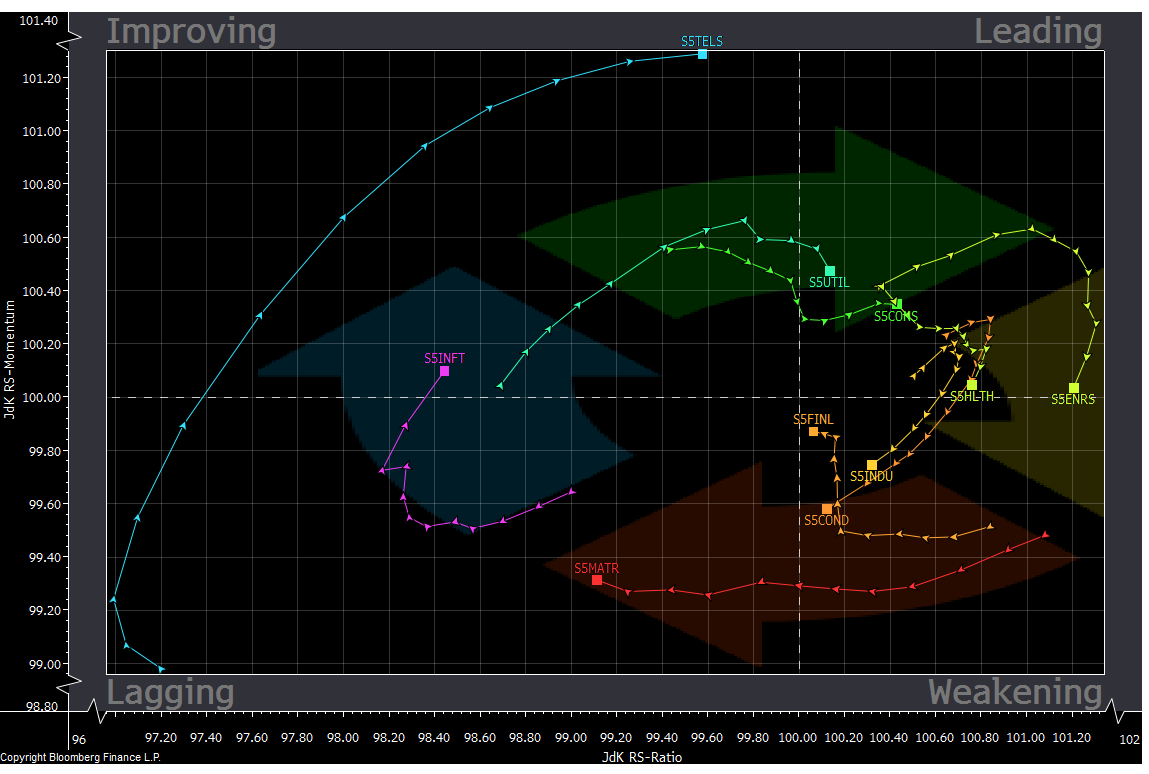Image resolution: width=1149 pixels, height=774 pixels.
Task: Click the S5TELS cyan square endpoint marker
Action: [702, 54]
